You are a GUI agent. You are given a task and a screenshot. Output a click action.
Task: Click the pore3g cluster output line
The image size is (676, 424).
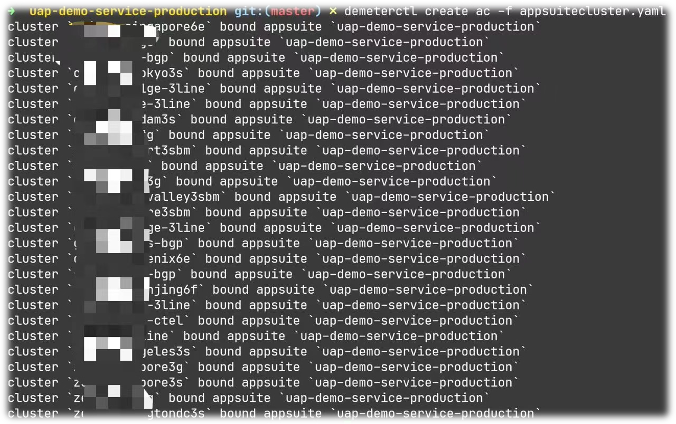(263, 367)
